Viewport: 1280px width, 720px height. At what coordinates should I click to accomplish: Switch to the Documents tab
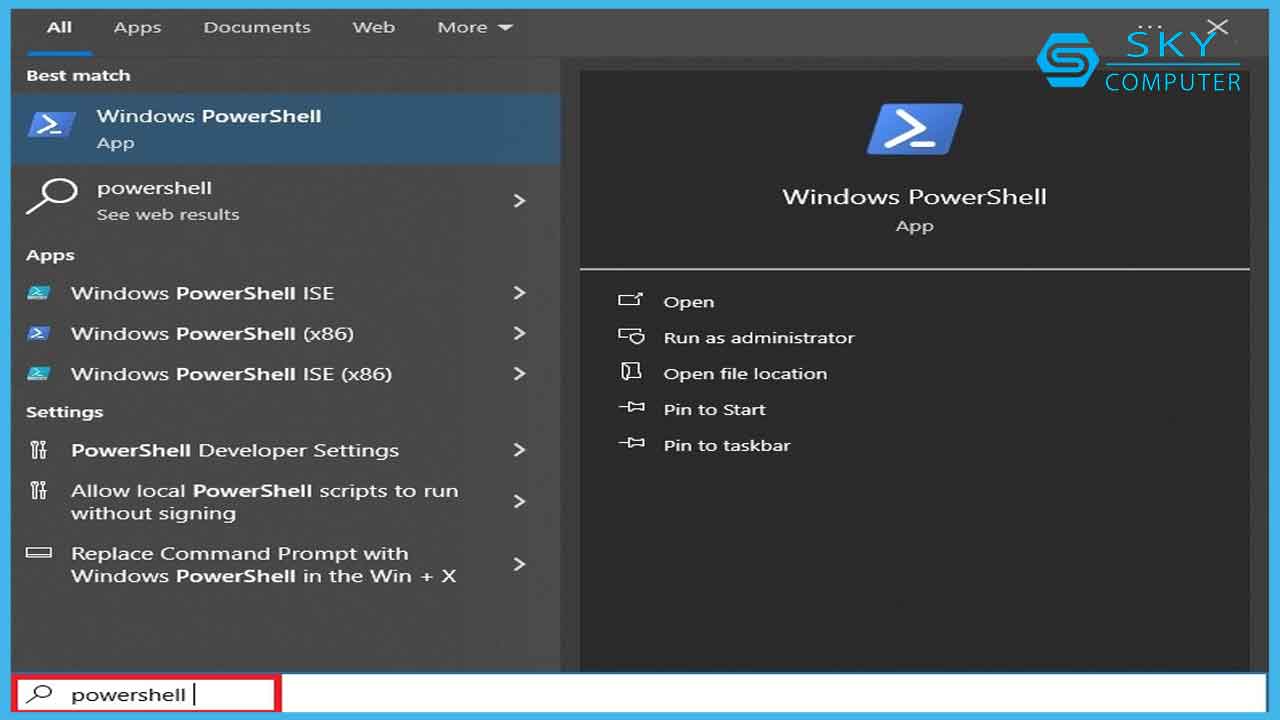257,27
